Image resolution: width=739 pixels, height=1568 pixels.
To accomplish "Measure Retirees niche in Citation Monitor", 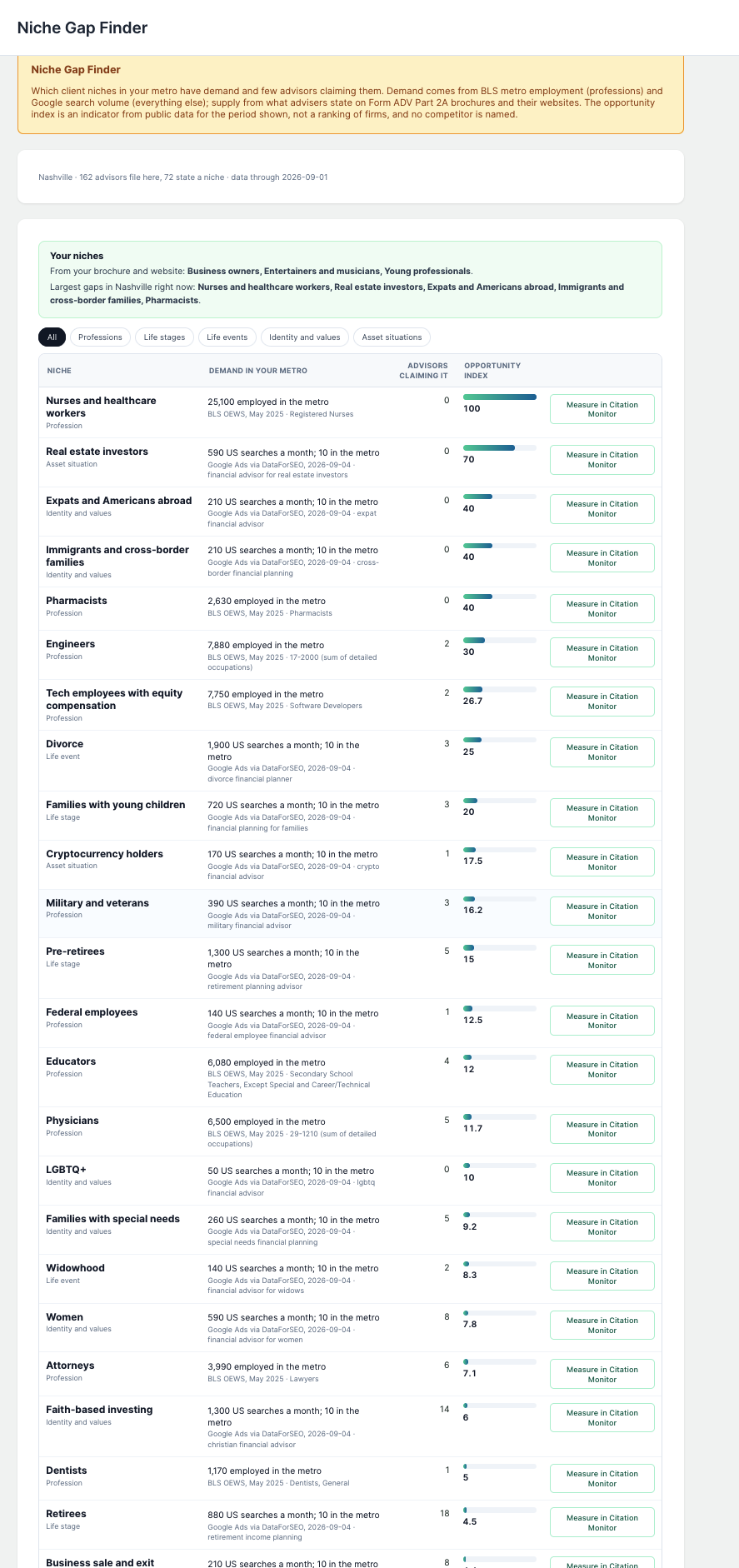I will (602, 1522).
